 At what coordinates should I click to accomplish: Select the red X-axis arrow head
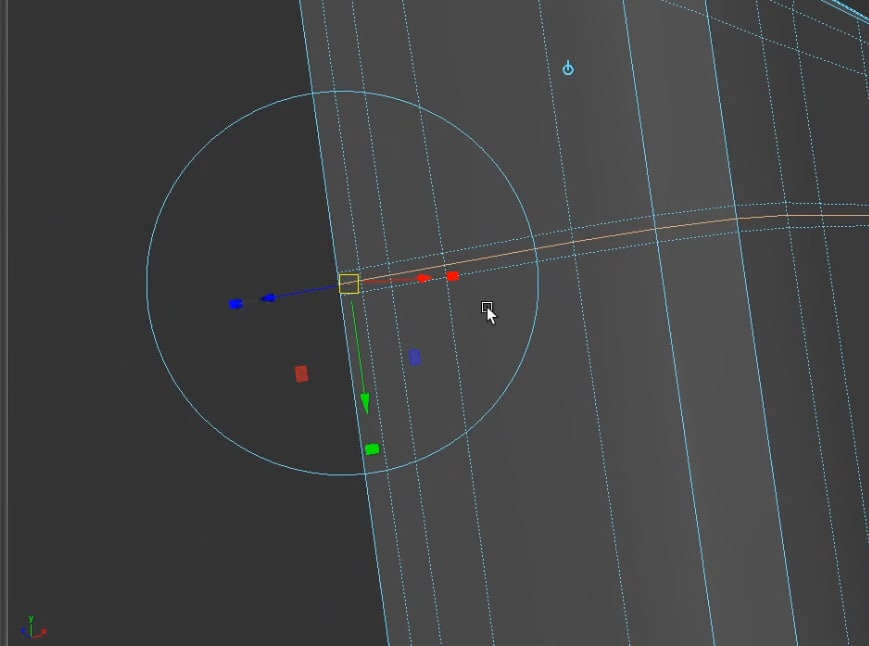point(425,278)
